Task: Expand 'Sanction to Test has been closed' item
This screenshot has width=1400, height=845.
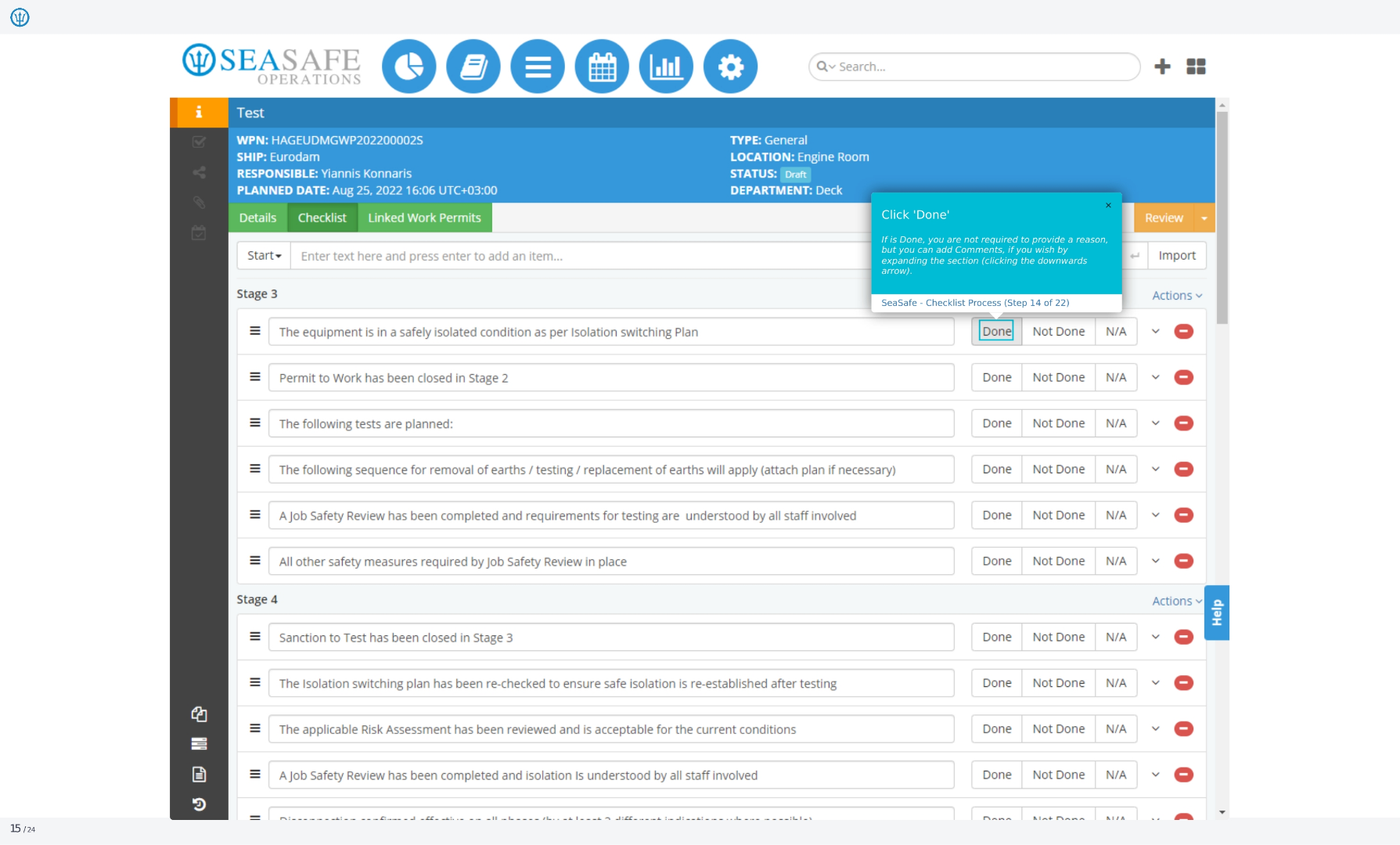Action: 1155,637
